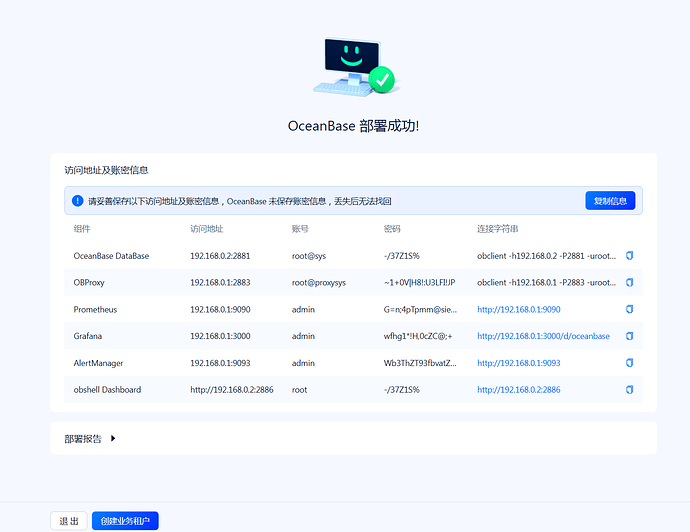Open the Grafana oceanbase dashboard link
The height and width of the screenshot is (532, 690).
coord(543,336)
